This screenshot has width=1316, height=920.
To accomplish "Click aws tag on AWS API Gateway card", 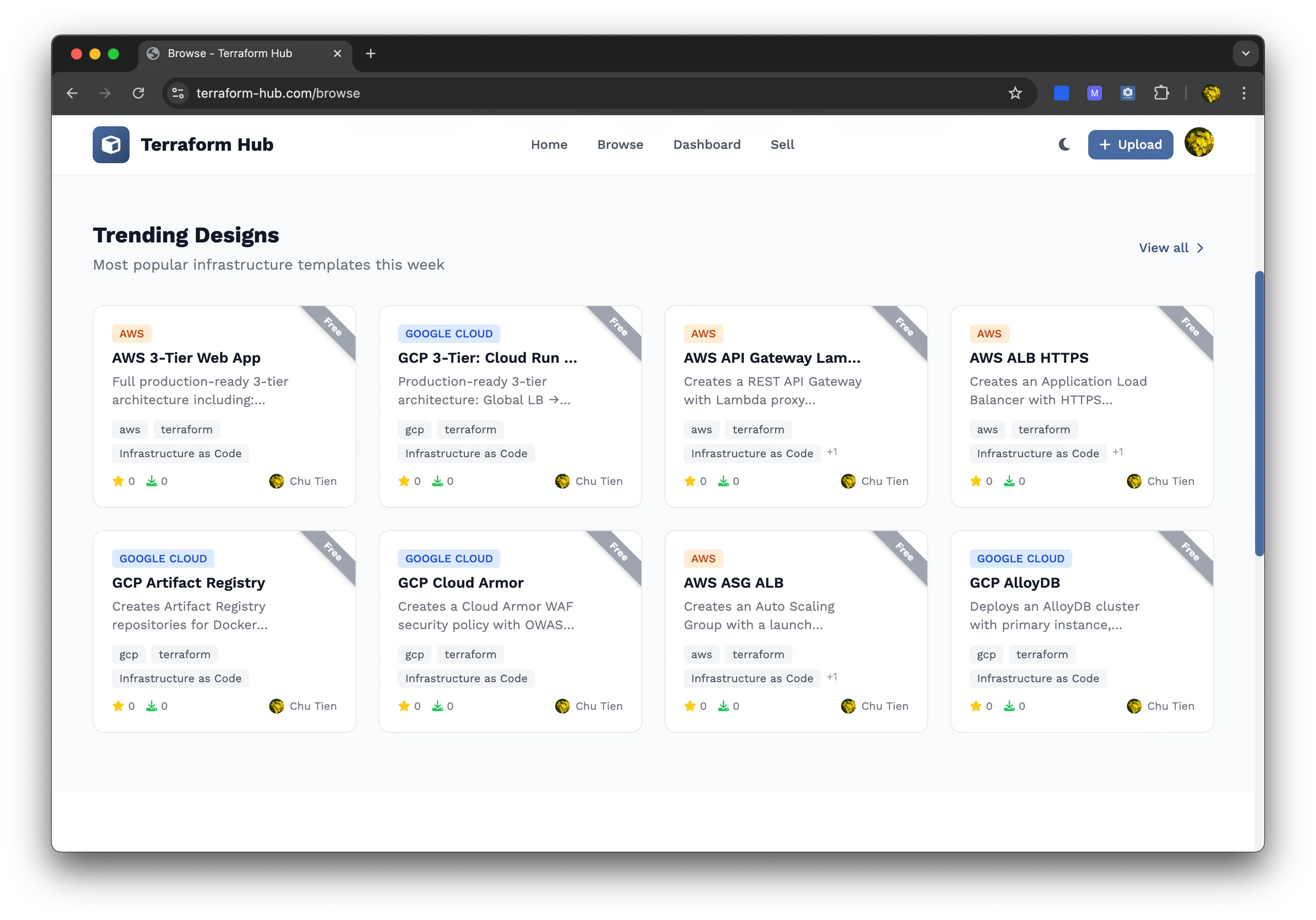I will [x=701, y=429].
